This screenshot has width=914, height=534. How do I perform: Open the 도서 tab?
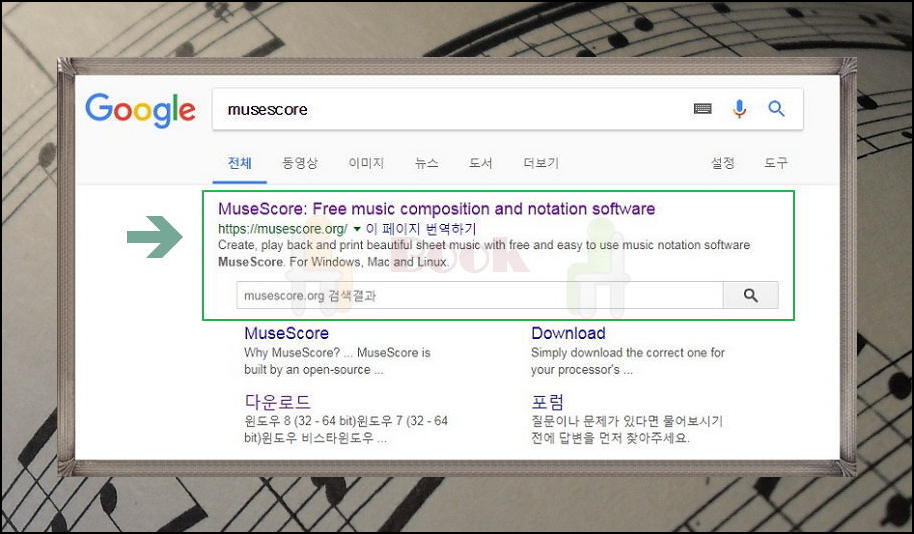pyautogui.click(x=481, y=163)
